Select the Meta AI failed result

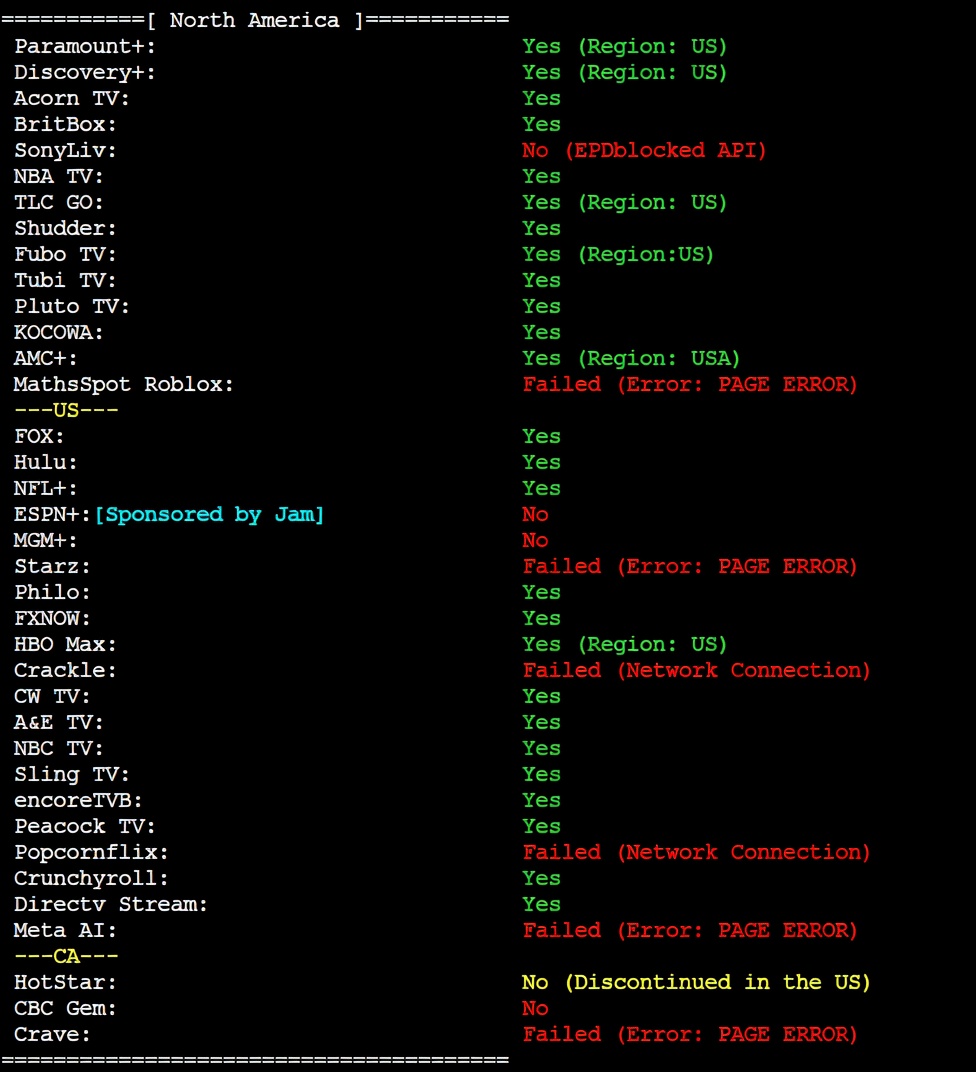click(x=690, y=930)
